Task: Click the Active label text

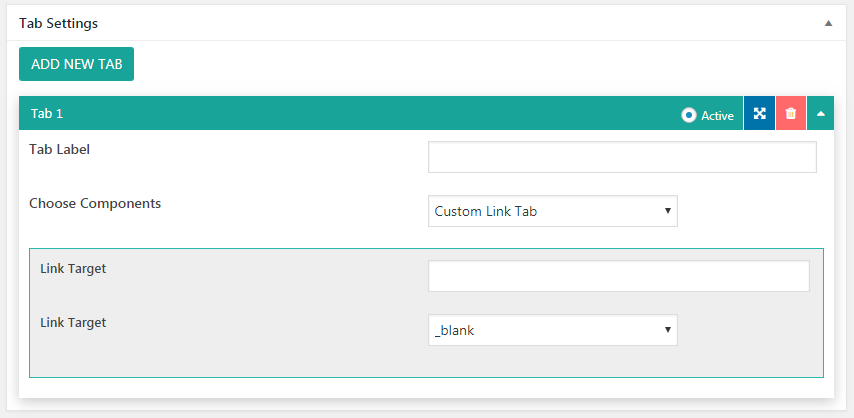Action: point(717,115)
